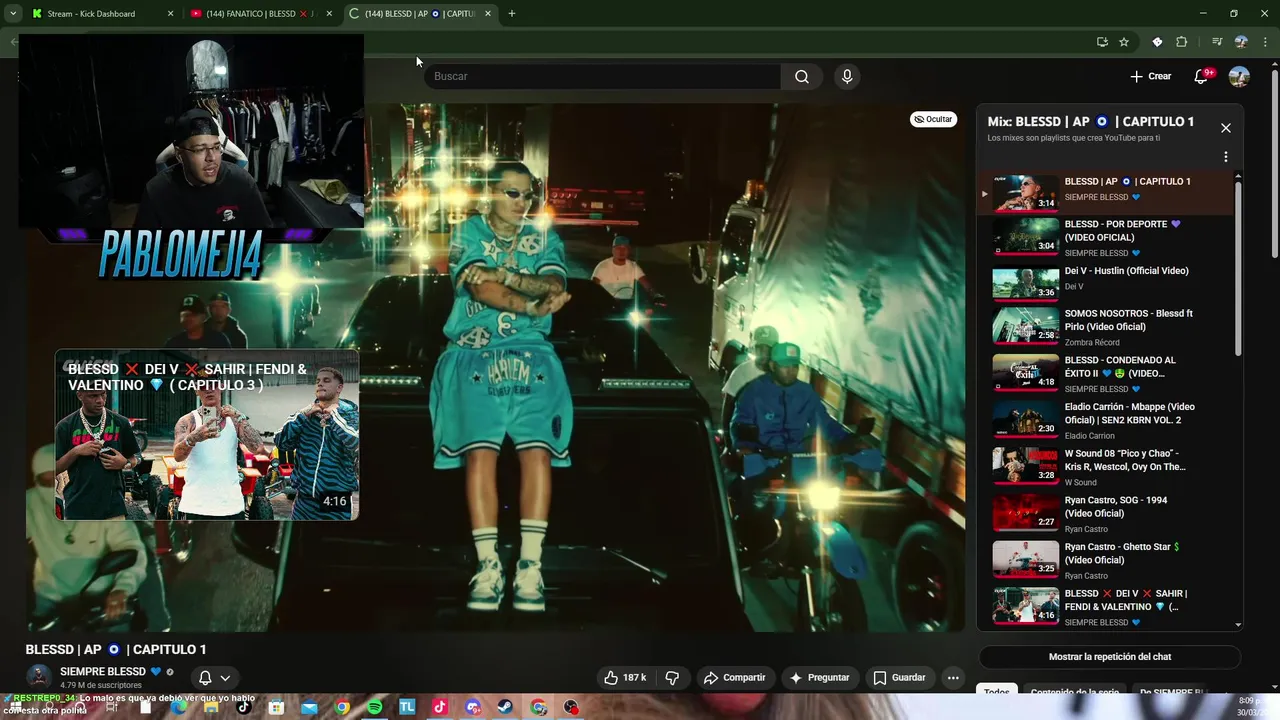Play BLESSD - POR DEPORTE from playlist
The width and height of the screenshot is (1280, 720).
coord(1105,238)
